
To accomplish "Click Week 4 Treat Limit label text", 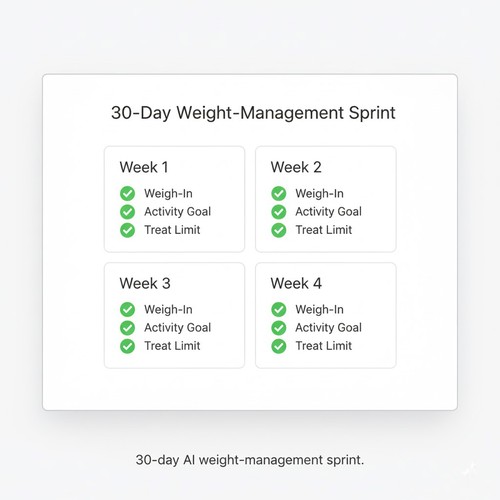I will coord(324,346).
